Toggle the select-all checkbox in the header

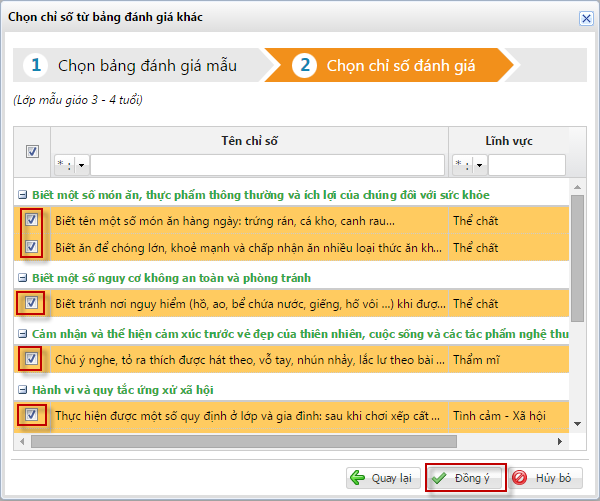pyautogui.click(x=32, y=152)
